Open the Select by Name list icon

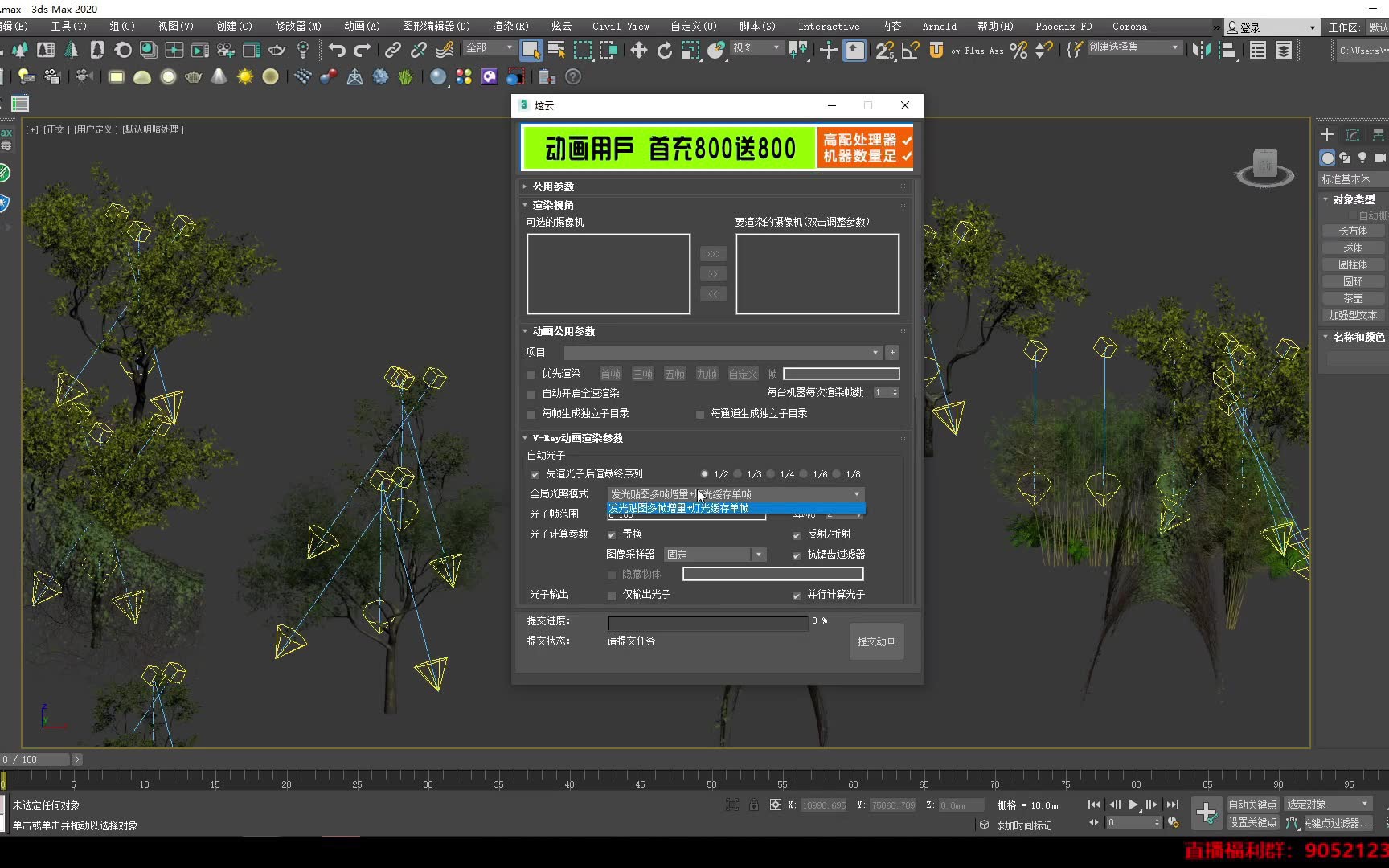(556, 51)
